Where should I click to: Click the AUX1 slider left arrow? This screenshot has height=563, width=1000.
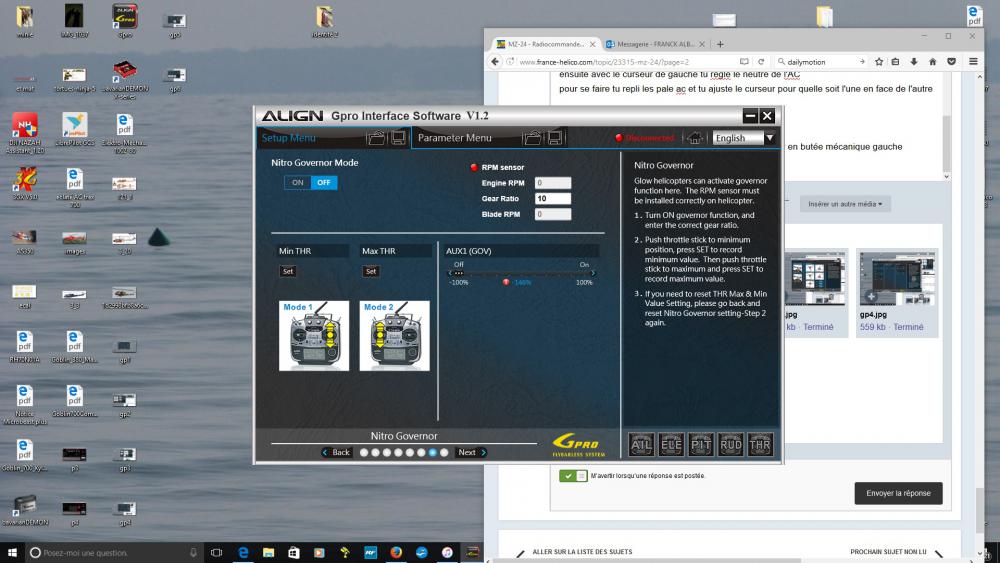(450, 274)
